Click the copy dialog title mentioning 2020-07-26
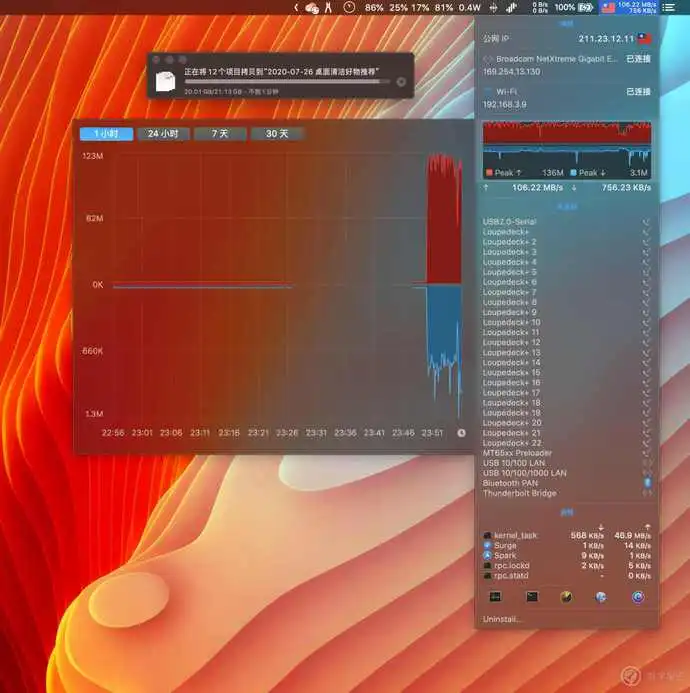The height and width of the screenshot is (693, 690). click(x=282, y=72)
